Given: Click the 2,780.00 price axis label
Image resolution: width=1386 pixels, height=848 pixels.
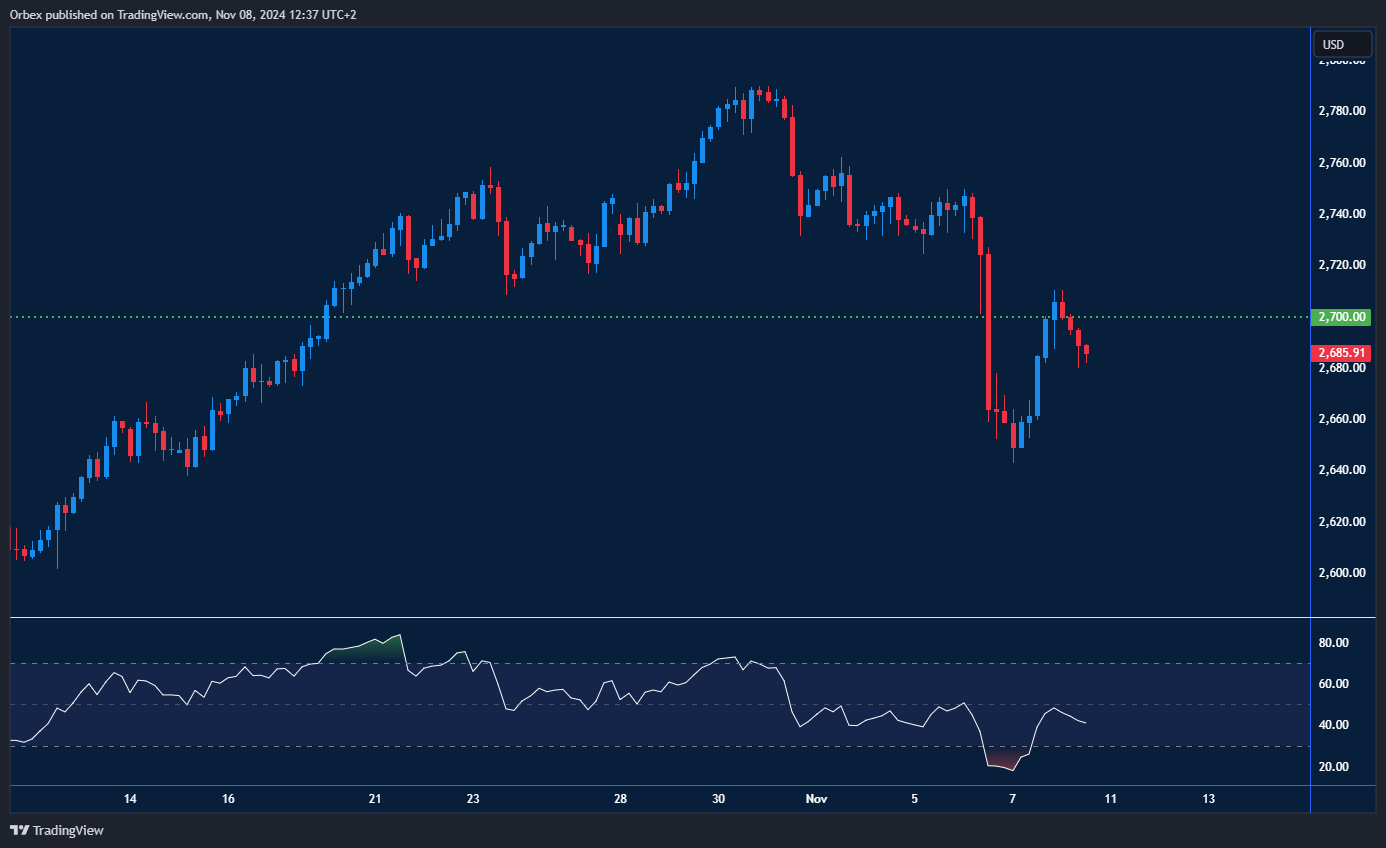Looking at the screenshot, I should coord(1342,111).
